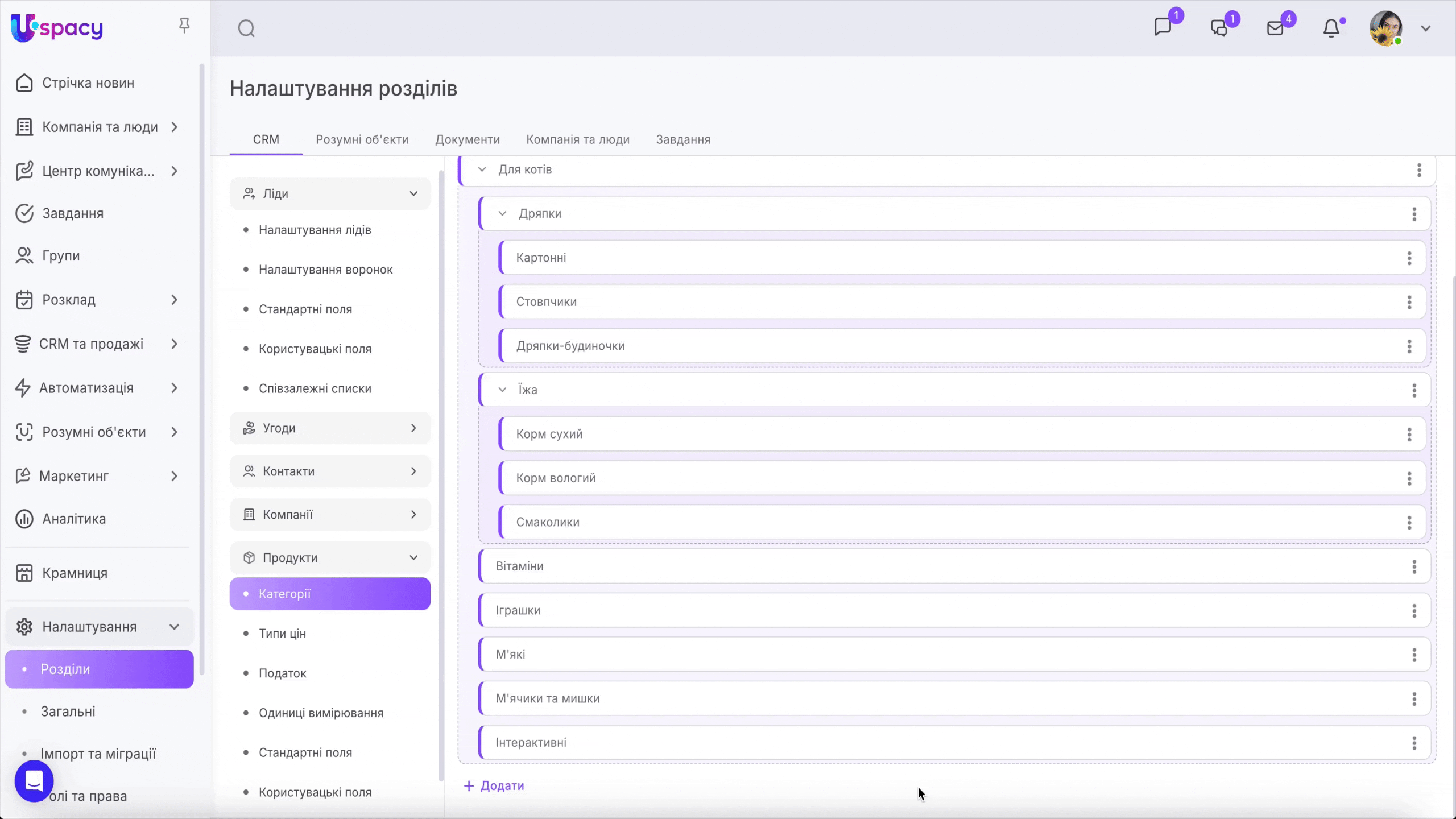
Task: Open the Аналітика sidebar section
Action: coord(74,519)
